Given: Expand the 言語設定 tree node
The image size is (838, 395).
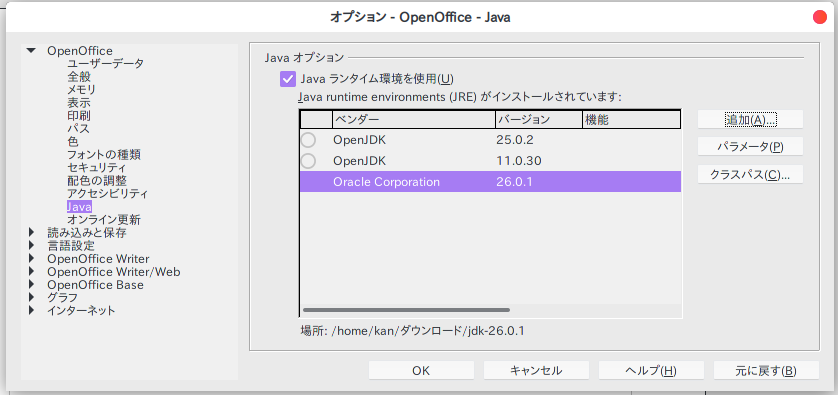Looking at the screenshot, I should [x=31, y=246].
